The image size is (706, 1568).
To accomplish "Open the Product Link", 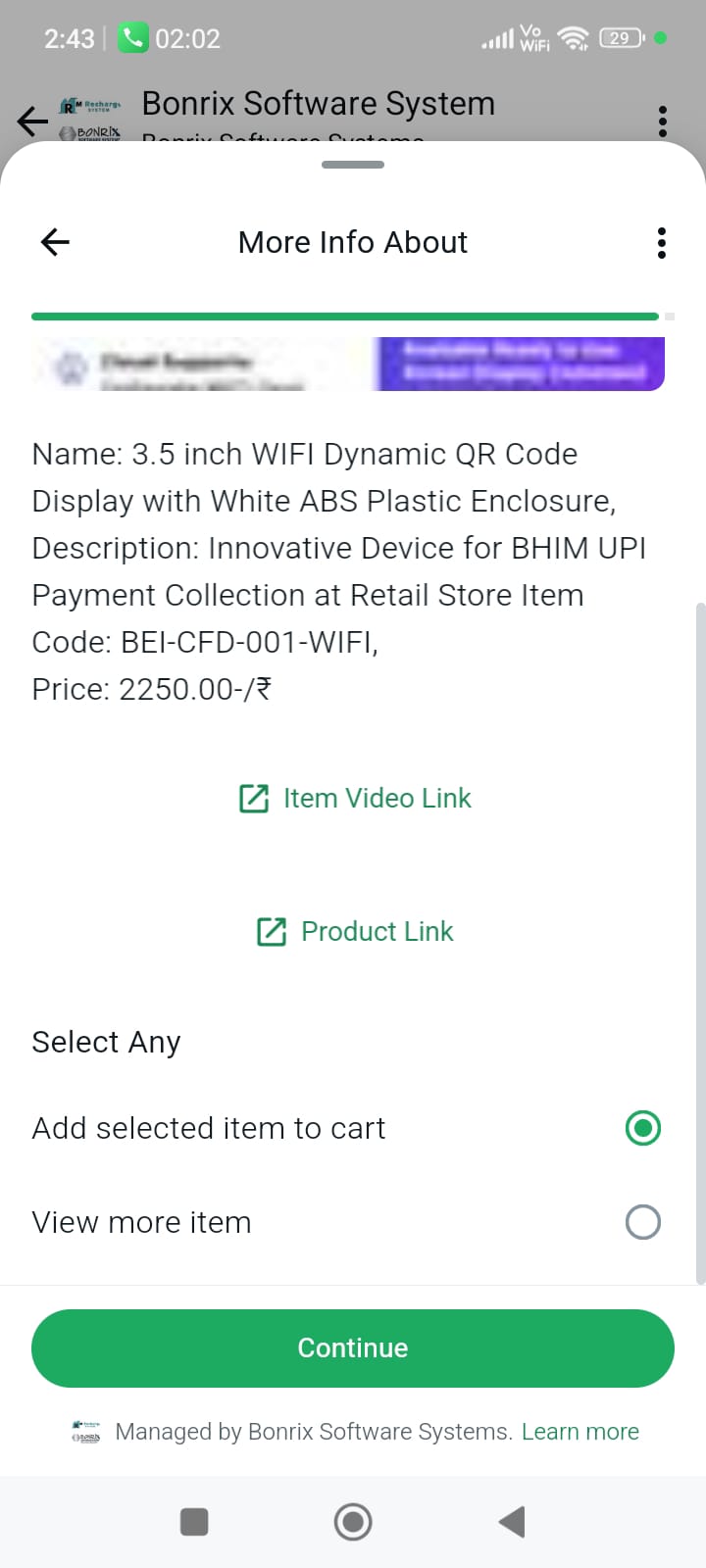I will pos(377,931).
